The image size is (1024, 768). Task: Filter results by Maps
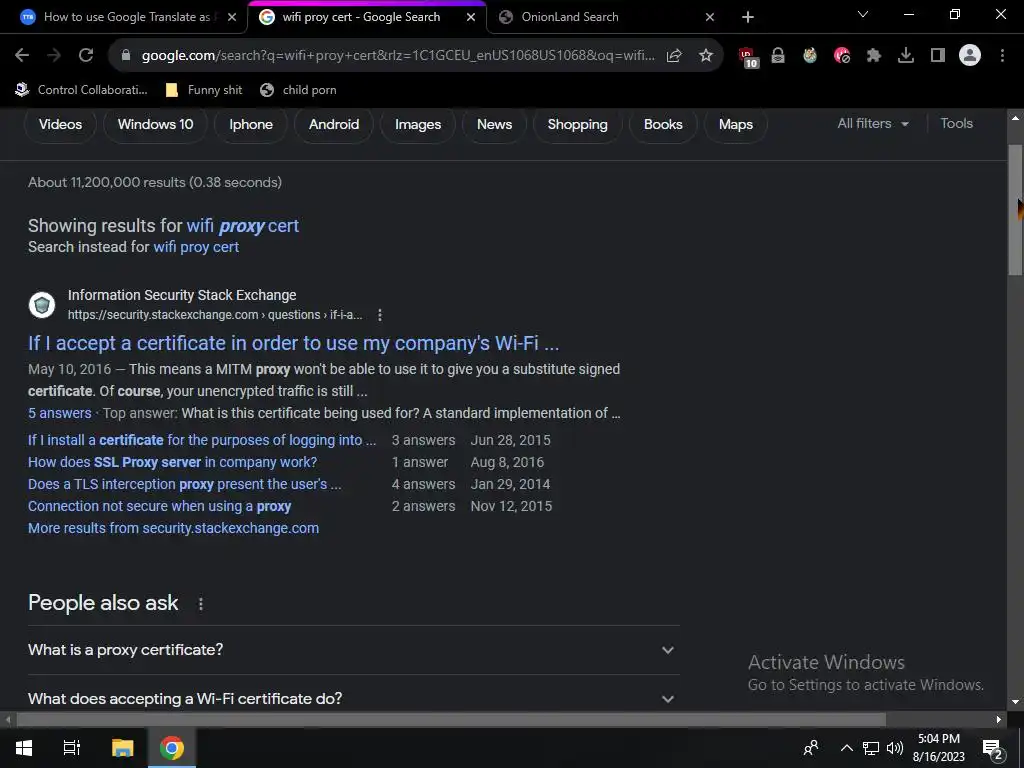[736, 124]
